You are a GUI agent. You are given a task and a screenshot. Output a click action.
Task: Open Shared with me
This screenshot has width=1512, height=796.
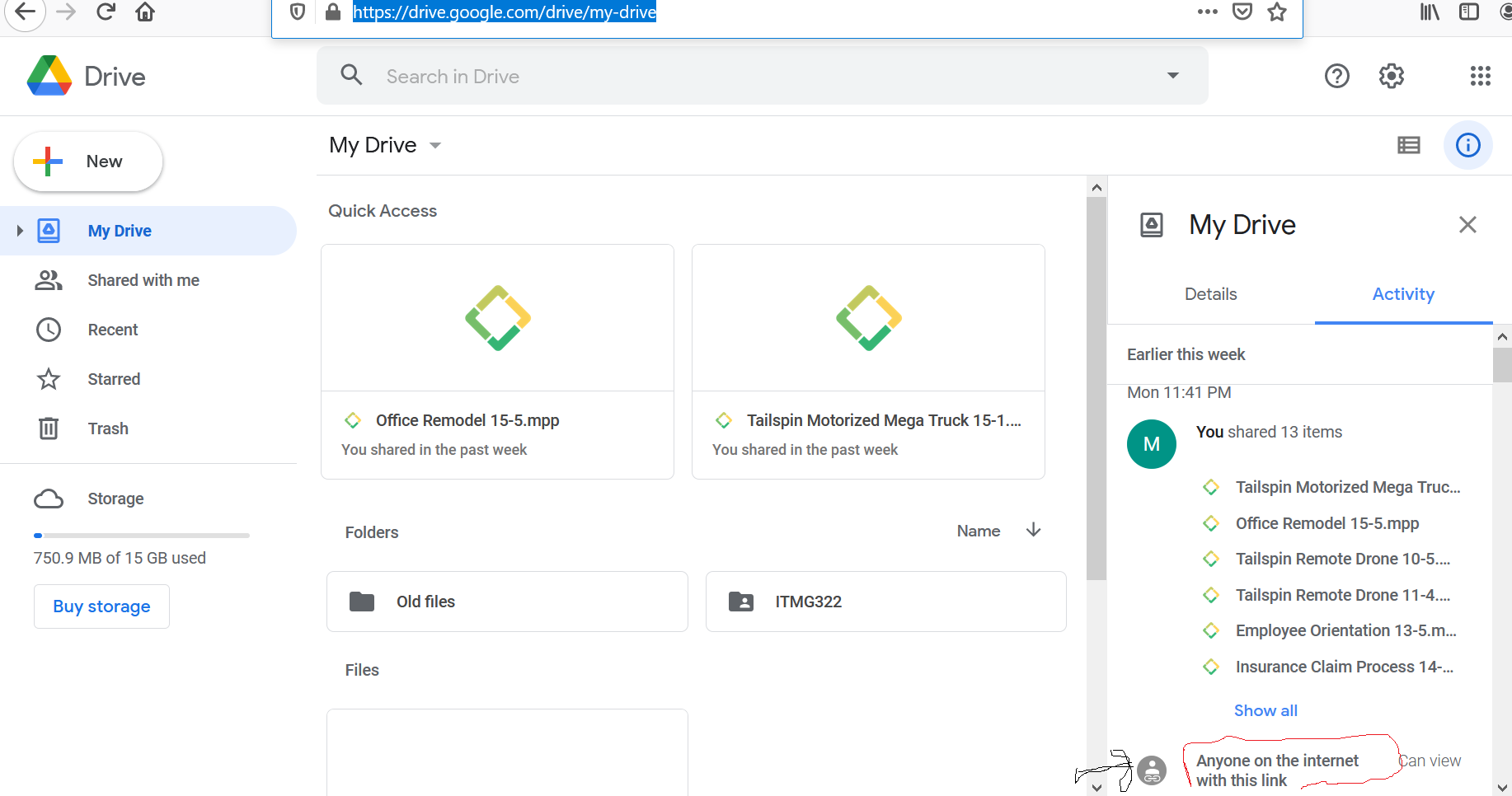coord(148,280)
